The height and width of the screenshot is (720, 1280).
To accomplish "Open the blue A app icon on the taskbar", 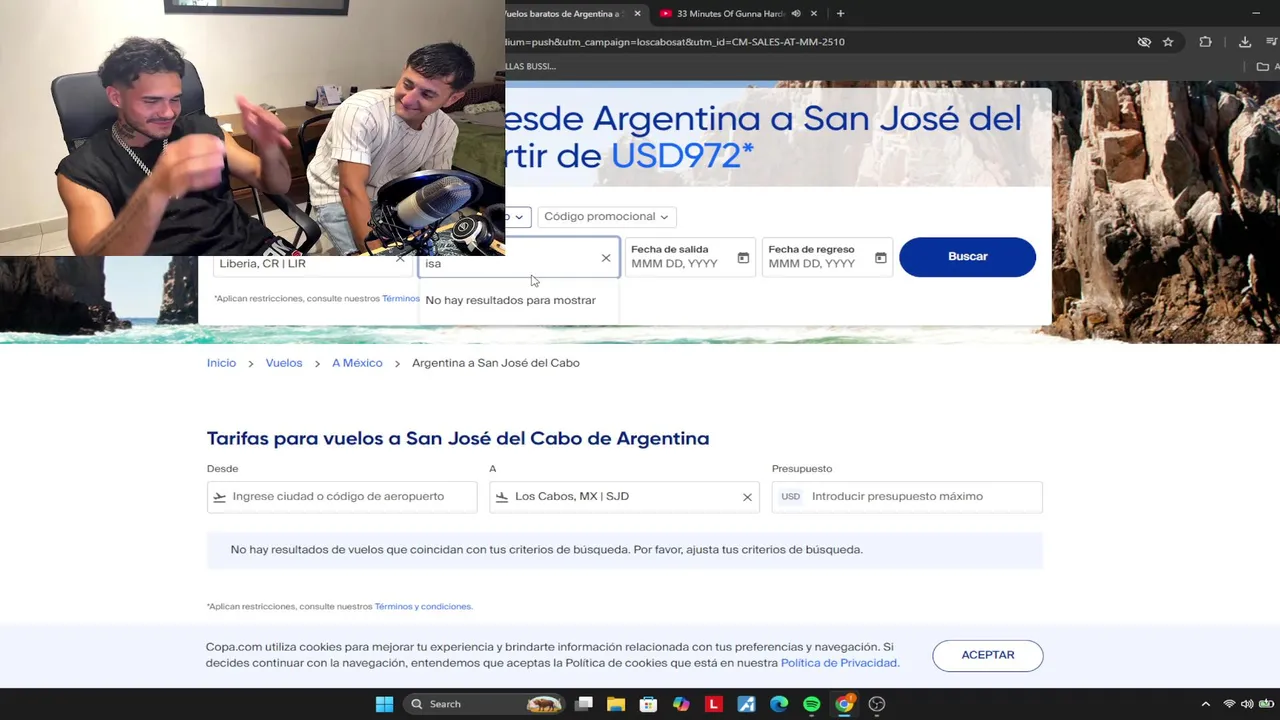I will pos(746,704).
